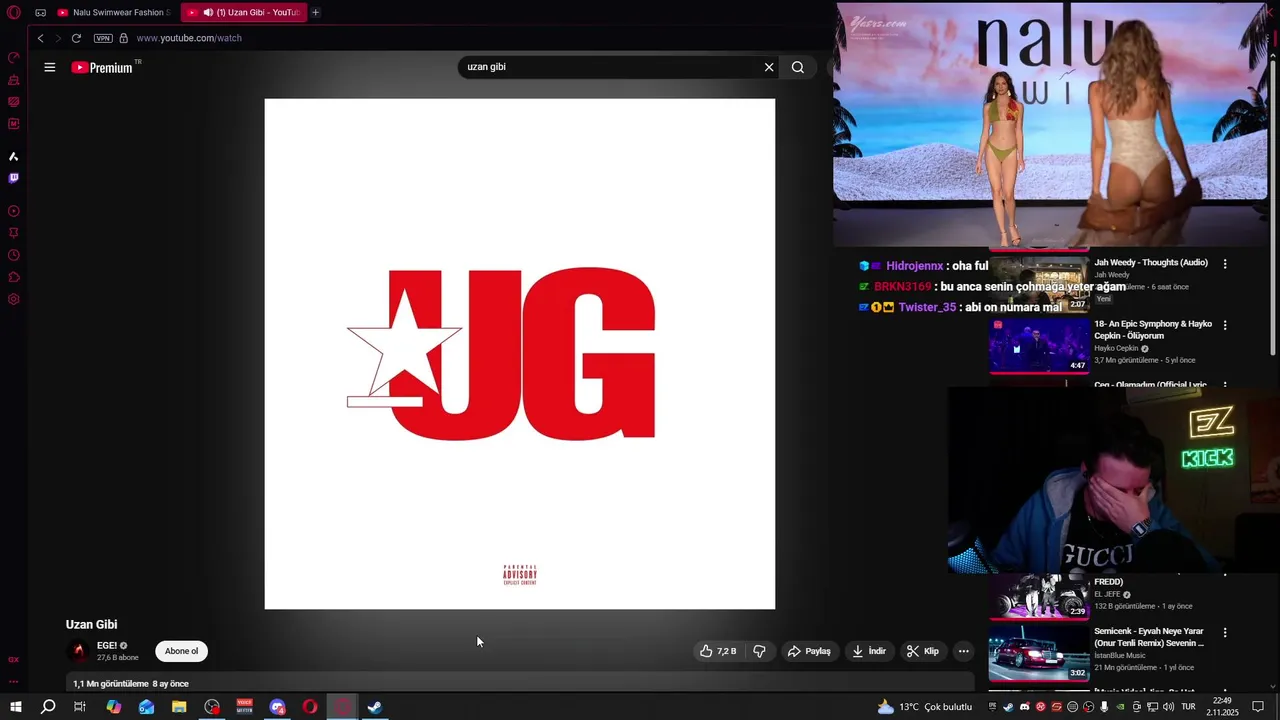Viewport: 1280px width, 720px height.
Task: Click the site lock icon in address bar
Action: 124,38
